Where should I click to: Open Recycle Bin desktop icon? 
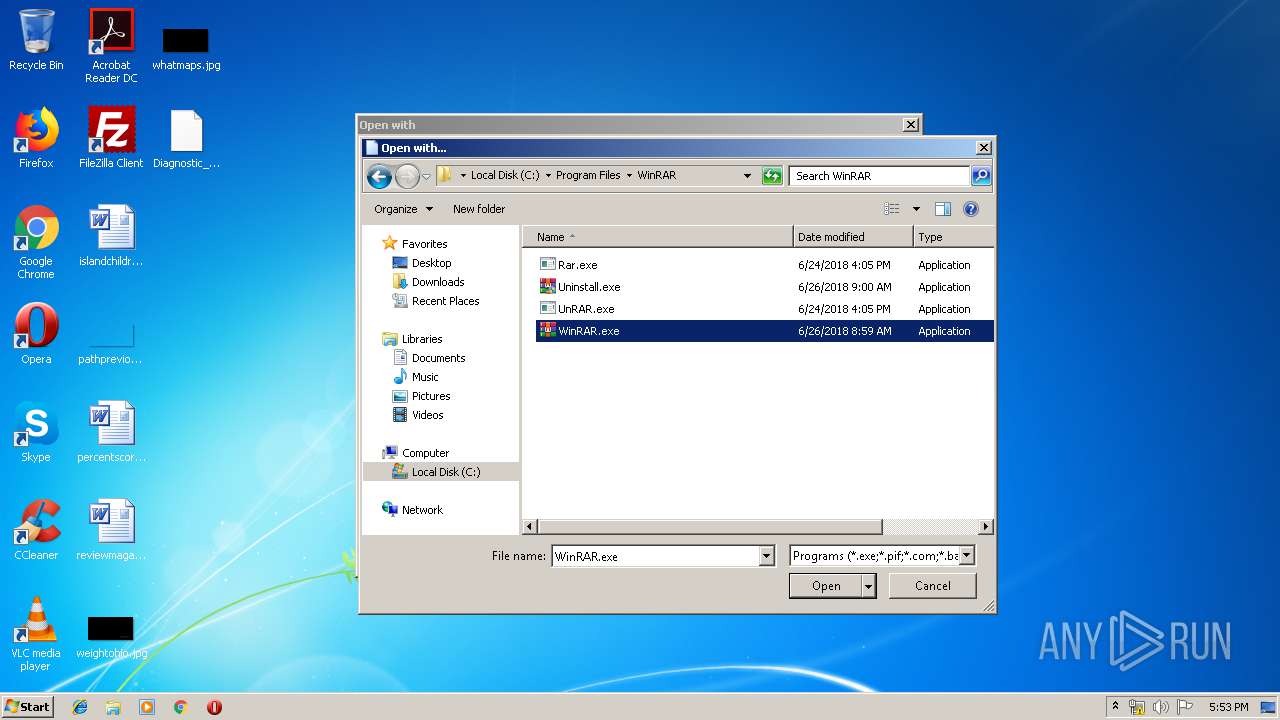[36, 40]
